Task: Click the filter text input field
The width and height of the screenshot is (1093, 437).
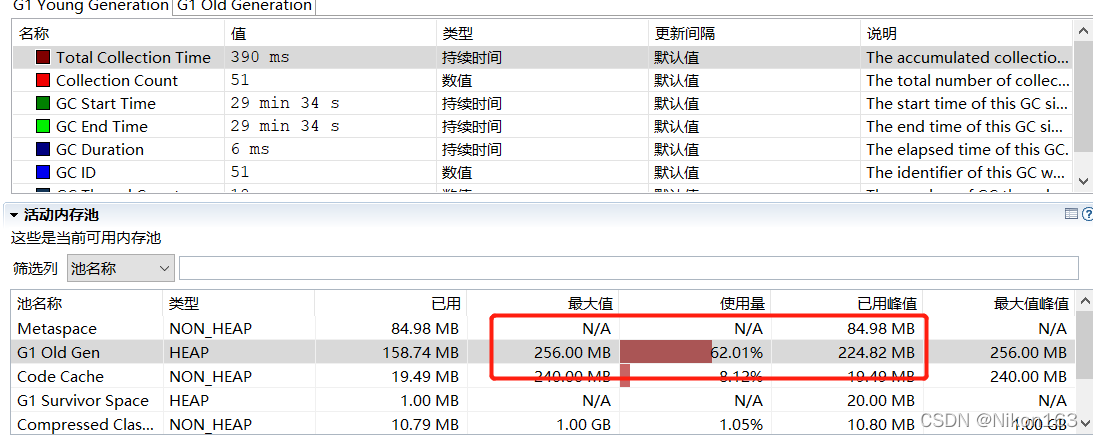Action: 629,268
